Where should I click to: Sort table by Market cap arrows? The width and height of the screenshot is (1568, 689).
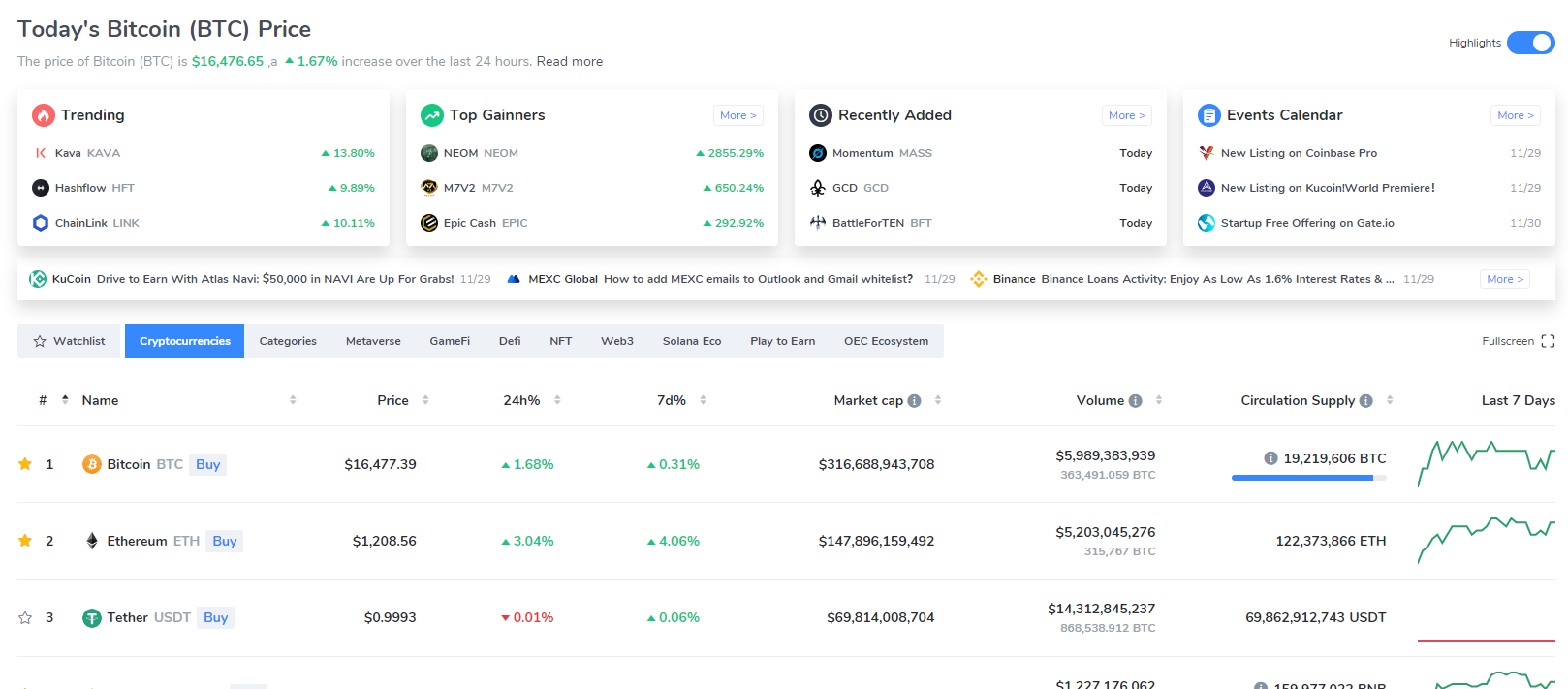pos(938,400)
